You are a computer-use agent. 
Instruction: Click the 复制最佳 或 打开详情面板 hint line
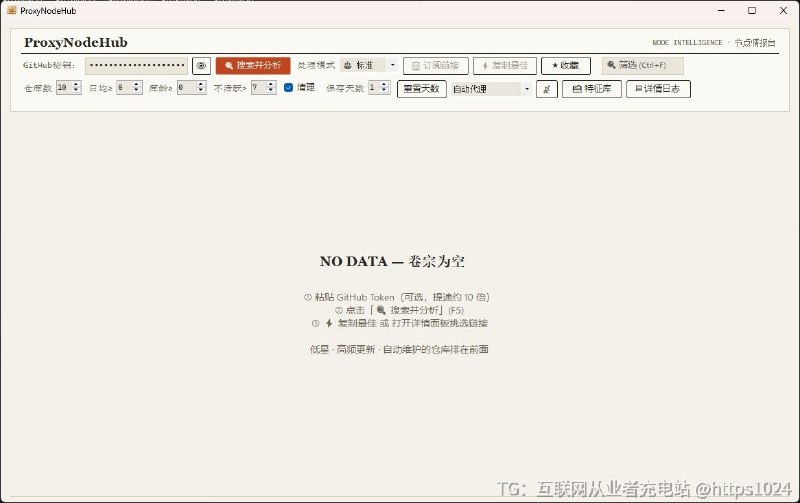click(399, 323)
